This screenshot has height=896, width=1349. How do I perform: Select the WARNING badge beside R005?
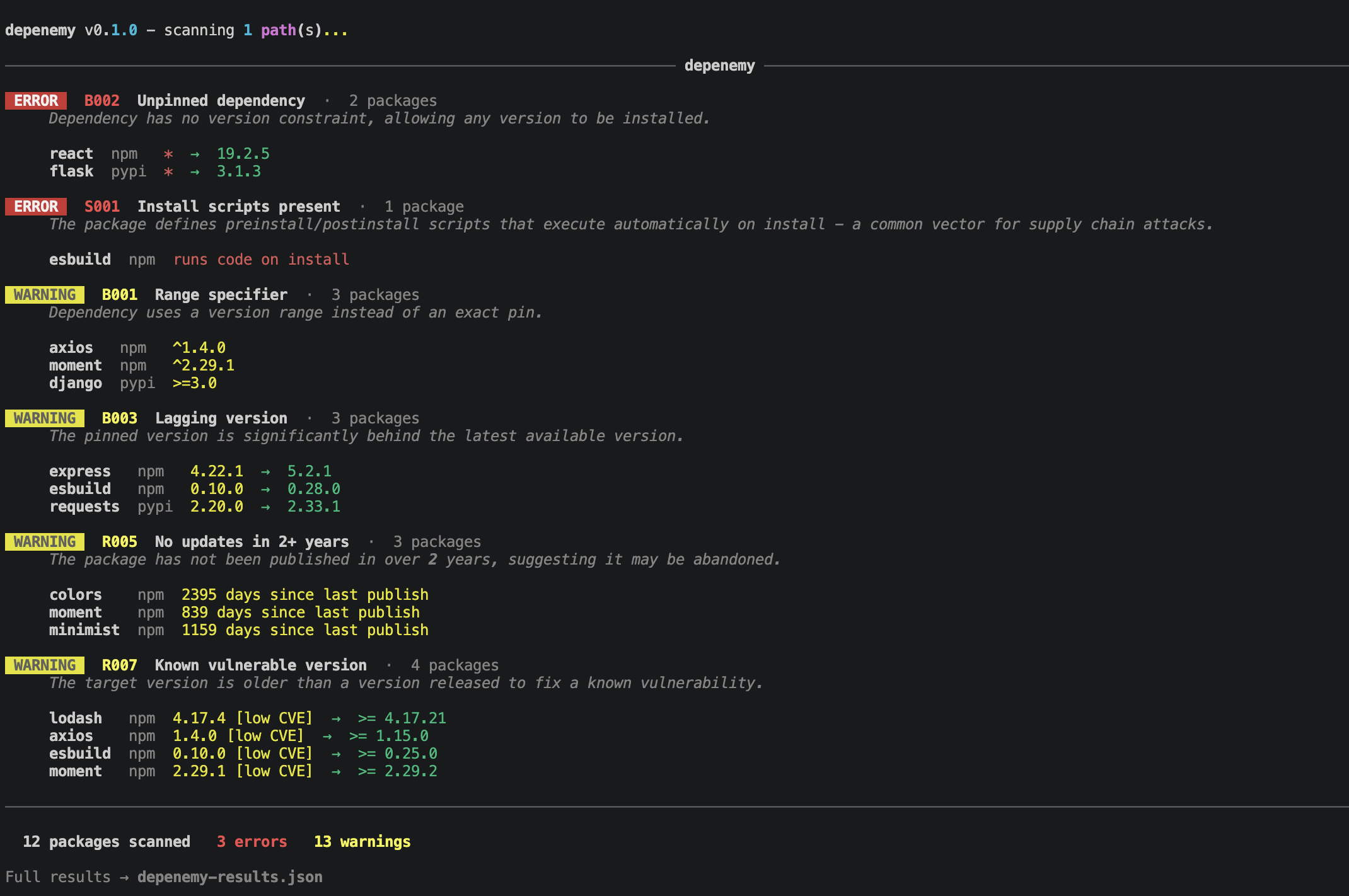(45, 542)
